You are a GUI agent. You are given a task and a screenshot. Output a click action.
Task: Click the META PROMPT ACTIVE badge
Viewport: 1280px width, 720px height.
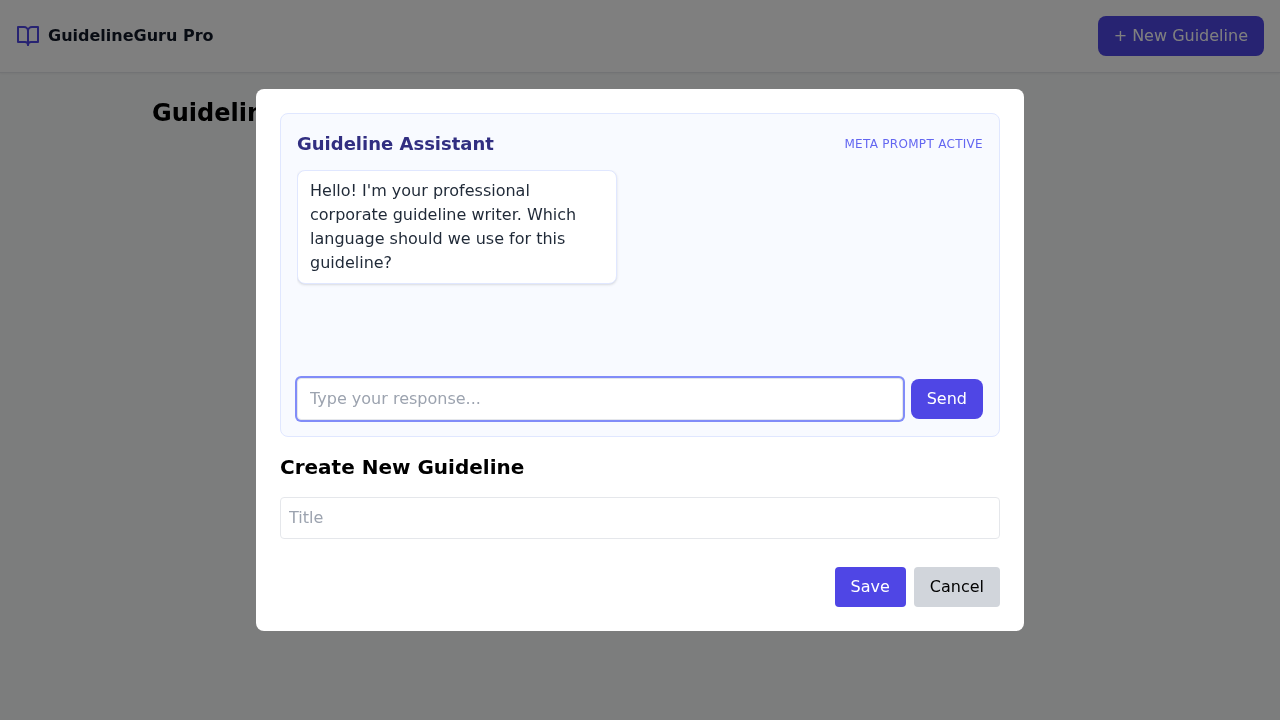tap(913, 144)
